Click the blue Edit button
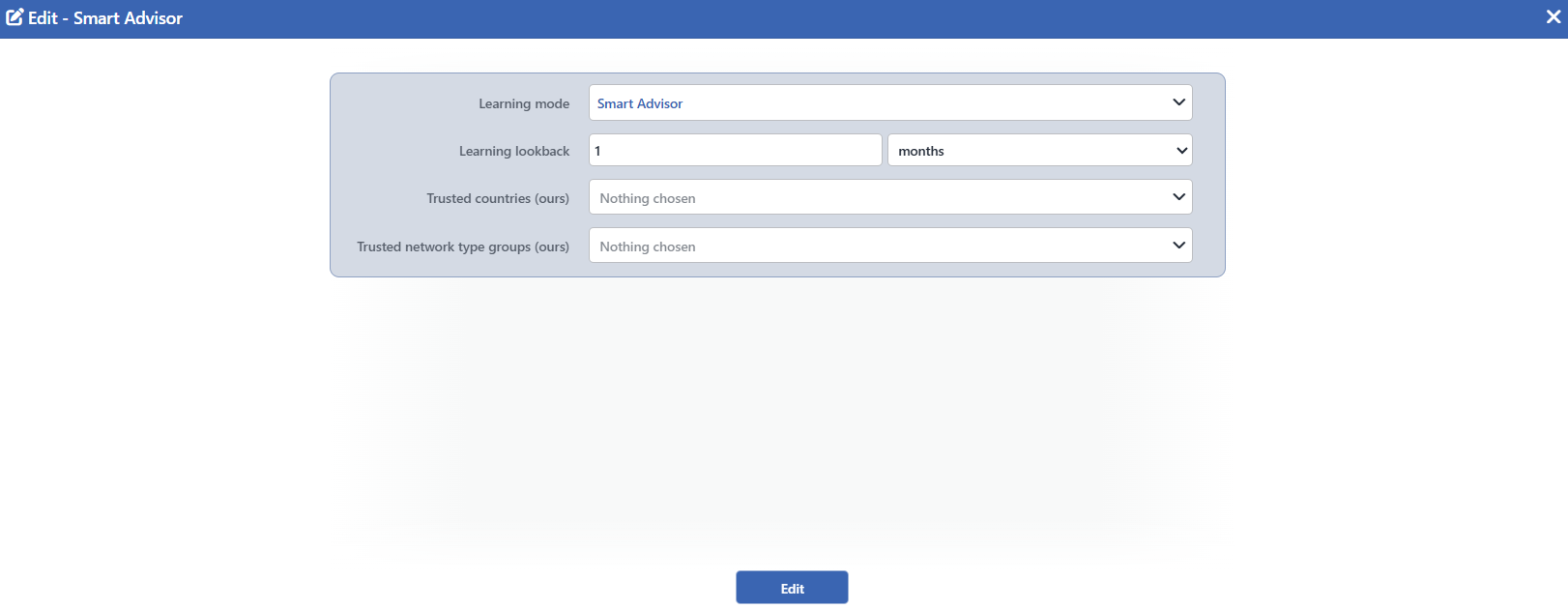Image resolution: width=1568 pixels, height=609 pixels. (x=792, y=588)
